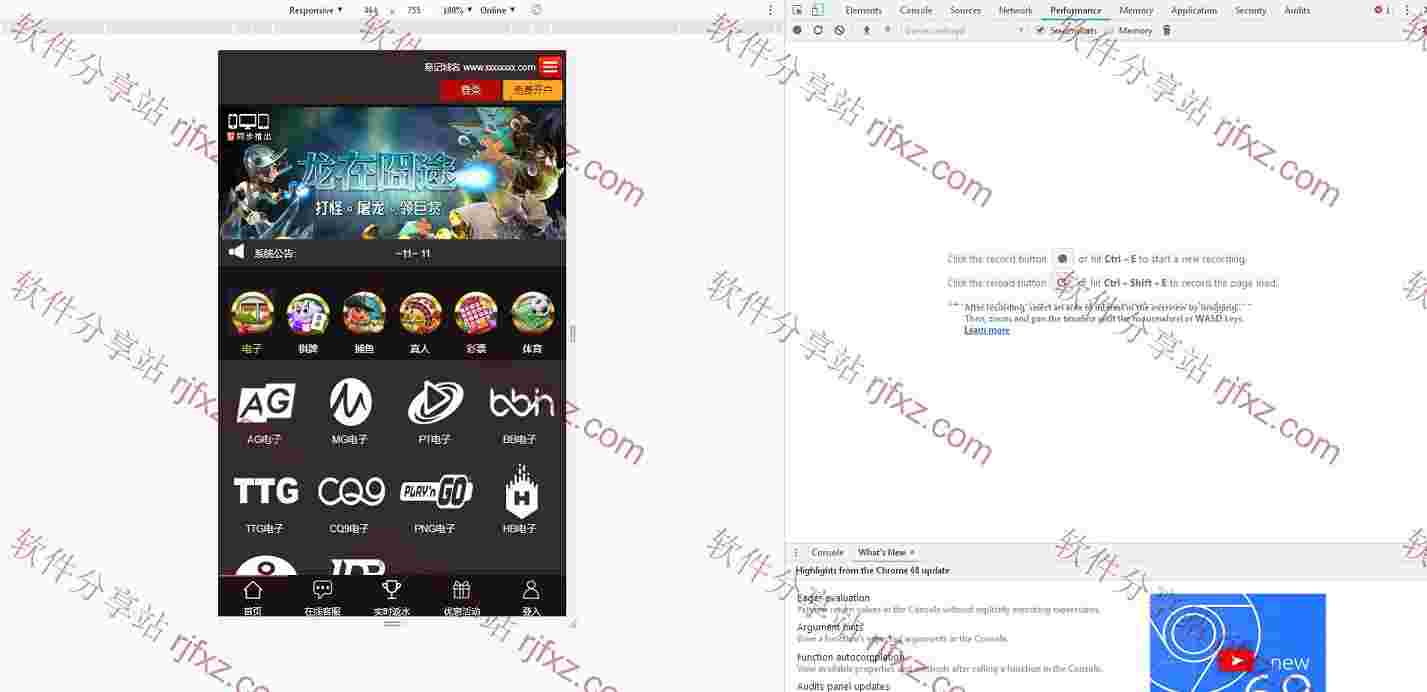Activate DevTools inspect element picker
Viewport: 1427px width, 692px height.
pyautogui.click(x=797, y=10)
